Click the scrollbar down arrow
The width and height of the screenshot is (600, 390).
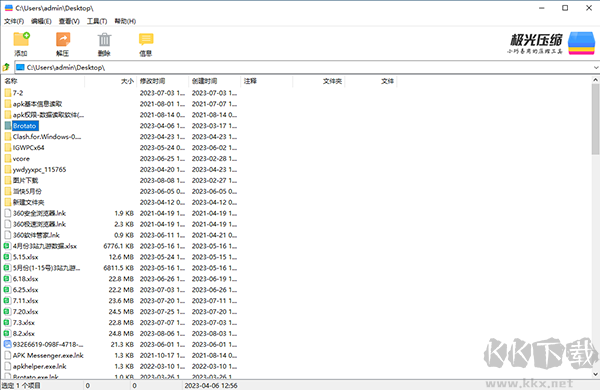(x=595, y=374)
